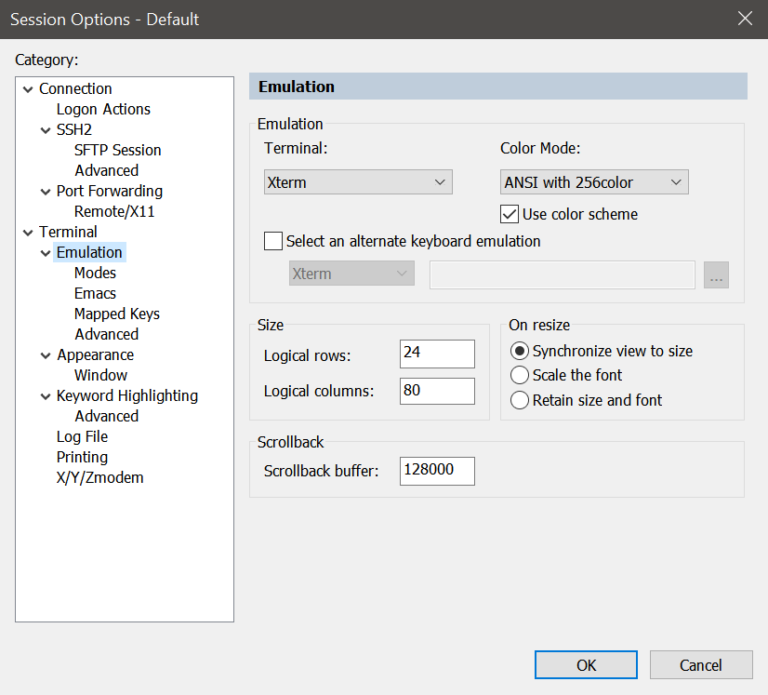Open the Terminal type dropdown
Viewport: 768px width, 695px height.
tap(358, 182)
